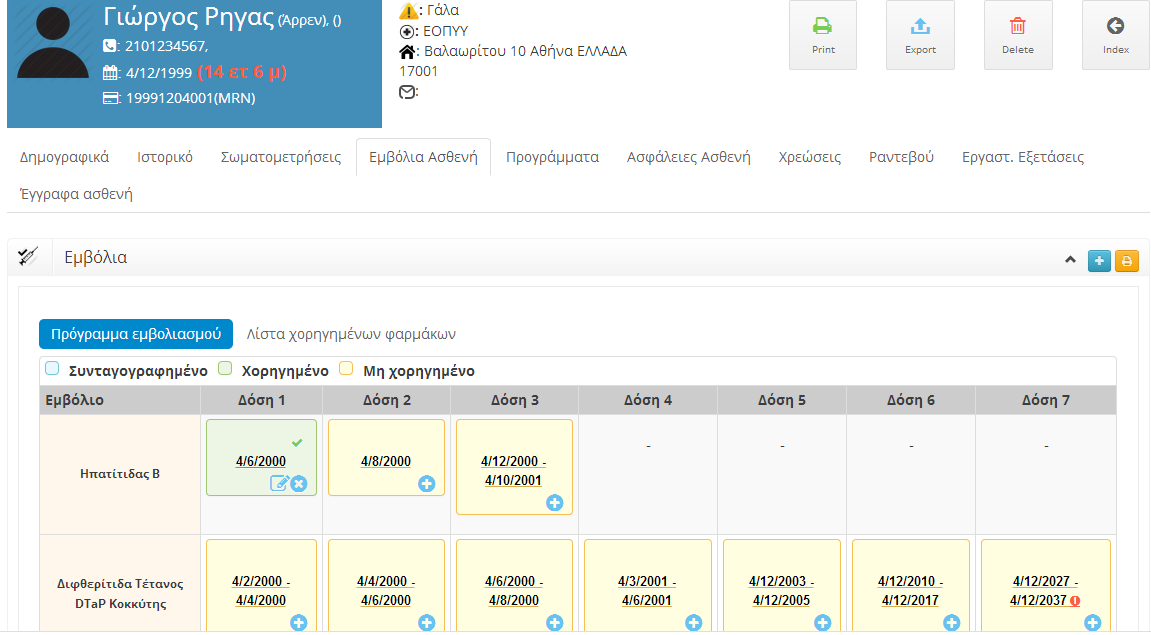Click the patient name Γιώργος Ρηγας

pos(189,16)
